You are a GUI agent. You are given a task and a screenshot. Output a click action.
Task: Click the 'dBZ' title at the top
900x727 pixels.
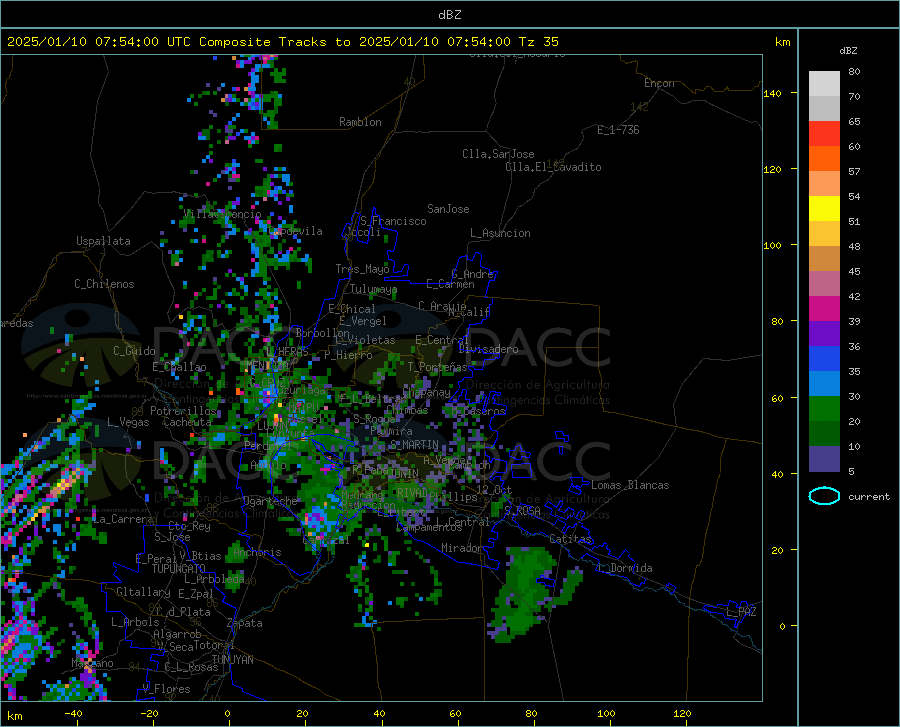(449, 15)
